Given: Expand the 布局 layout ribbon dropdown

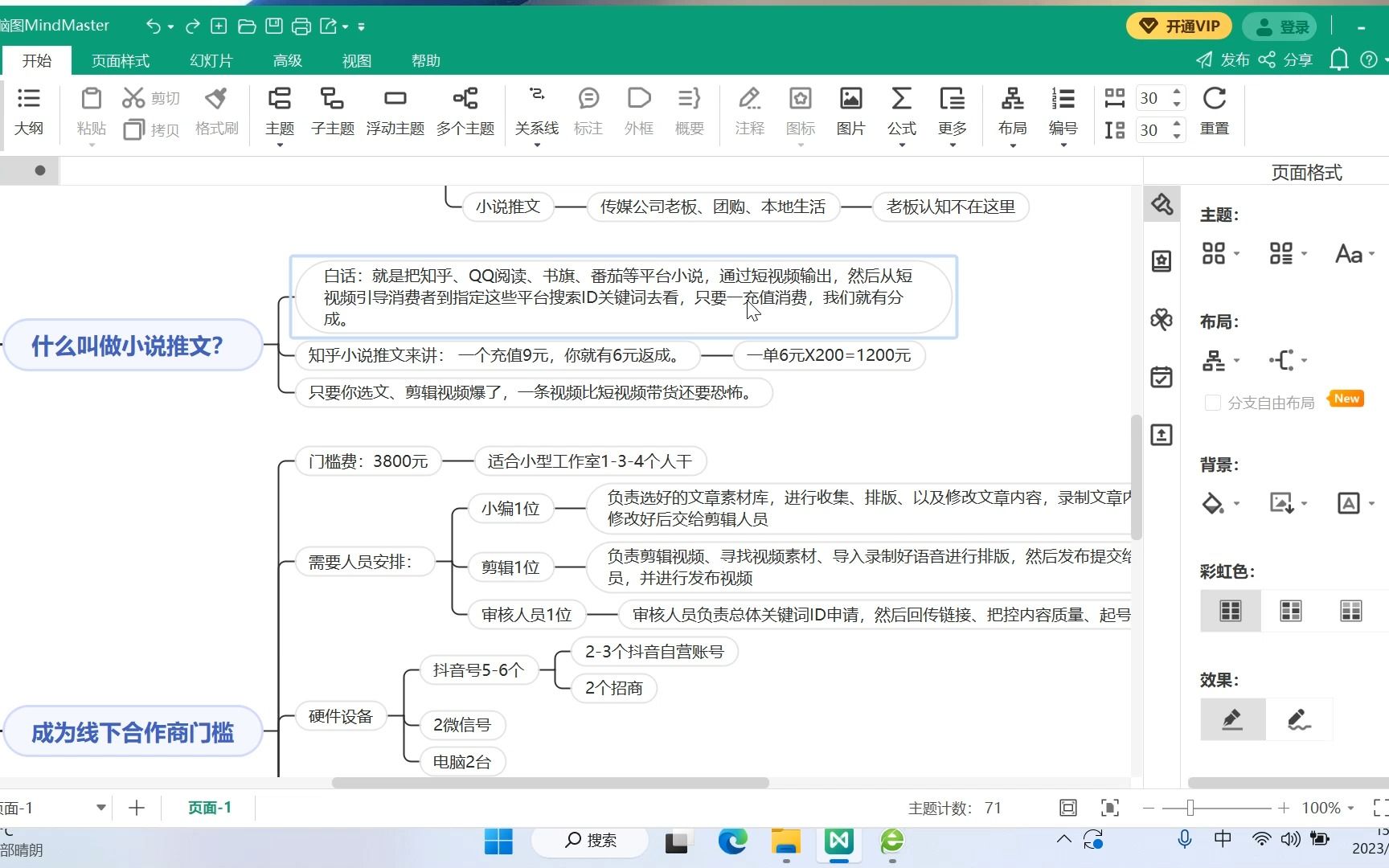Looking at the screenshot, I should point(1013,145).
